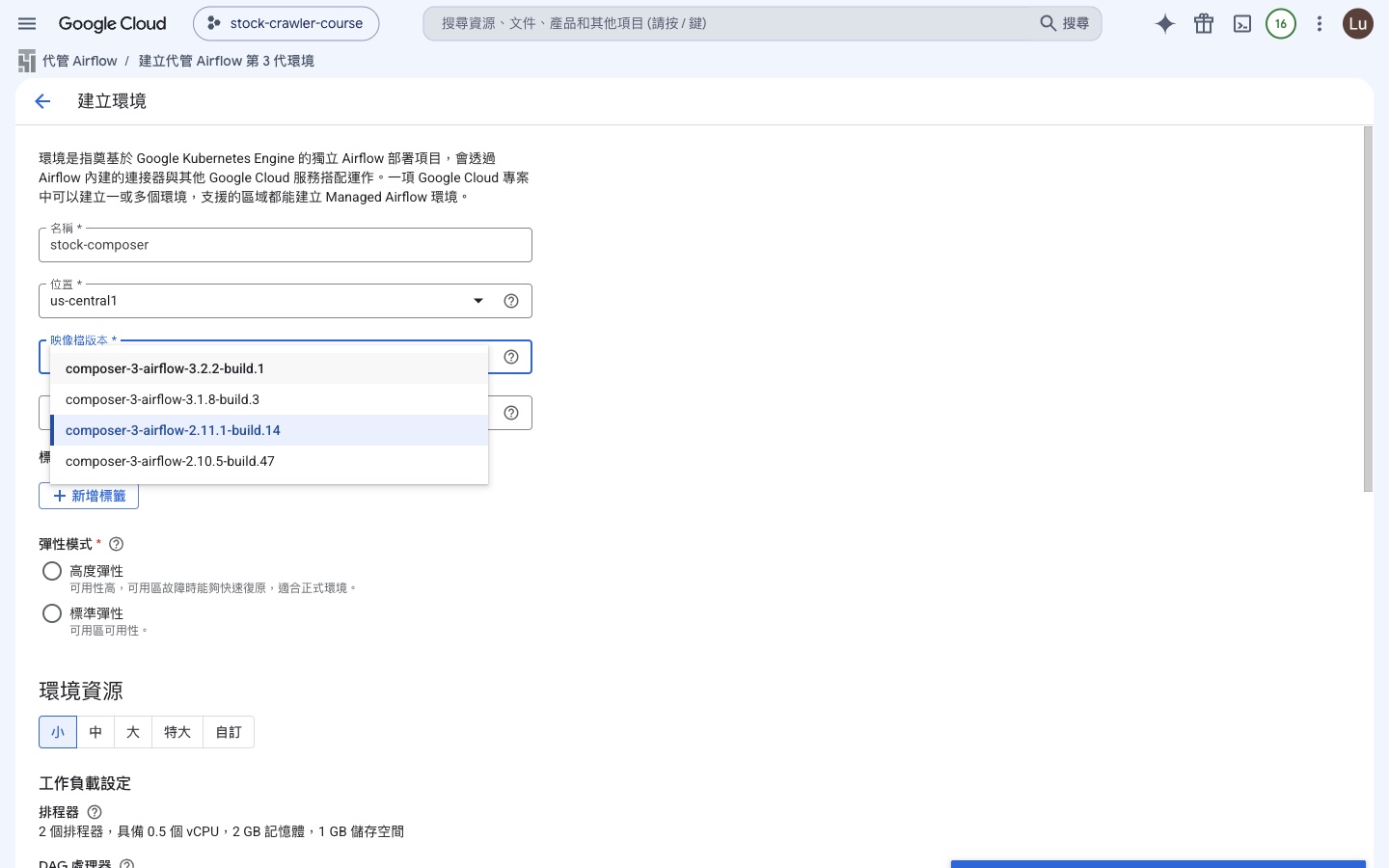Open help for the 映像檔版本 field
Viewport: 1389px width, 868px height.
[511, 357]
